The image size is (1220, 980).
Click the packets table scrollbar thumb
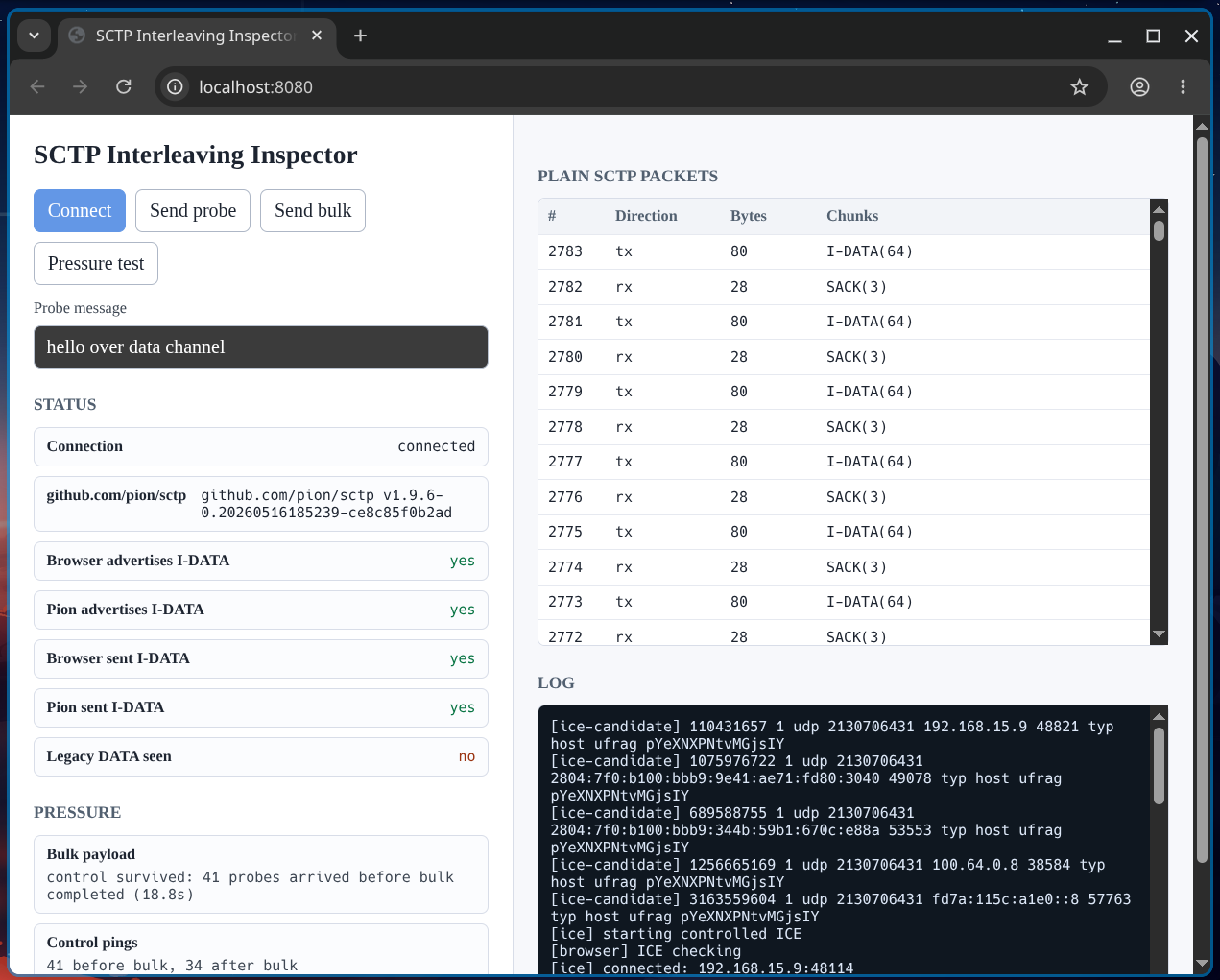[1159, 230]
